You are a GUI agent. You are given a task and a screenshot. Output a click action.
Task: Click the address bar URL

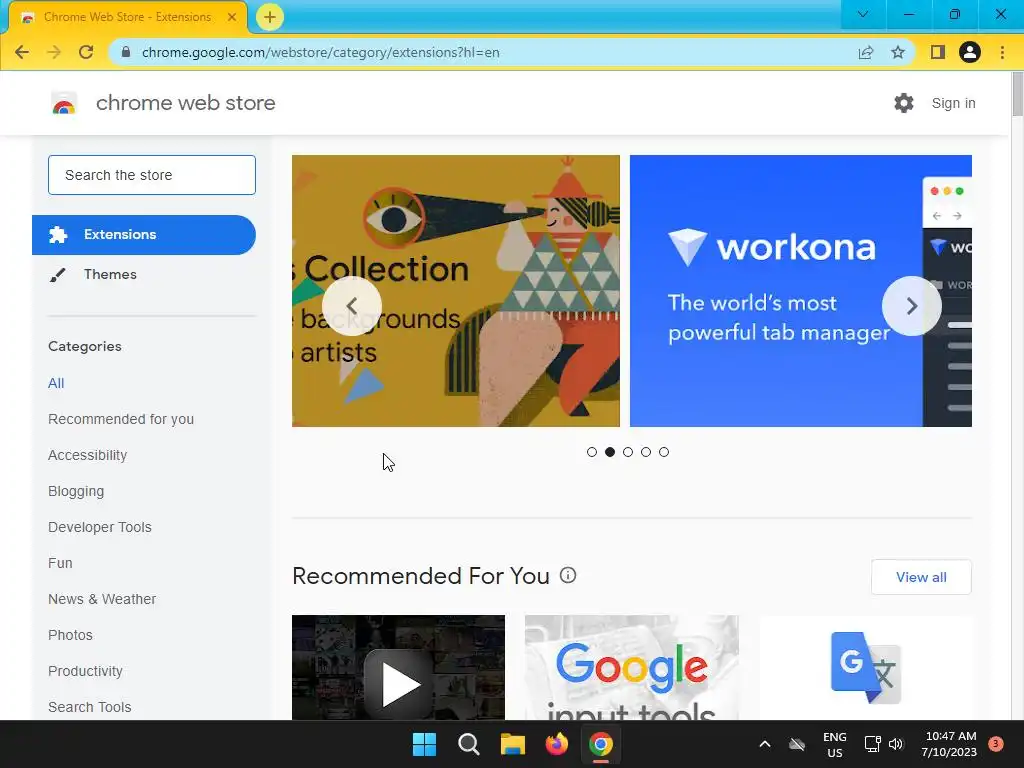point(320,52)
